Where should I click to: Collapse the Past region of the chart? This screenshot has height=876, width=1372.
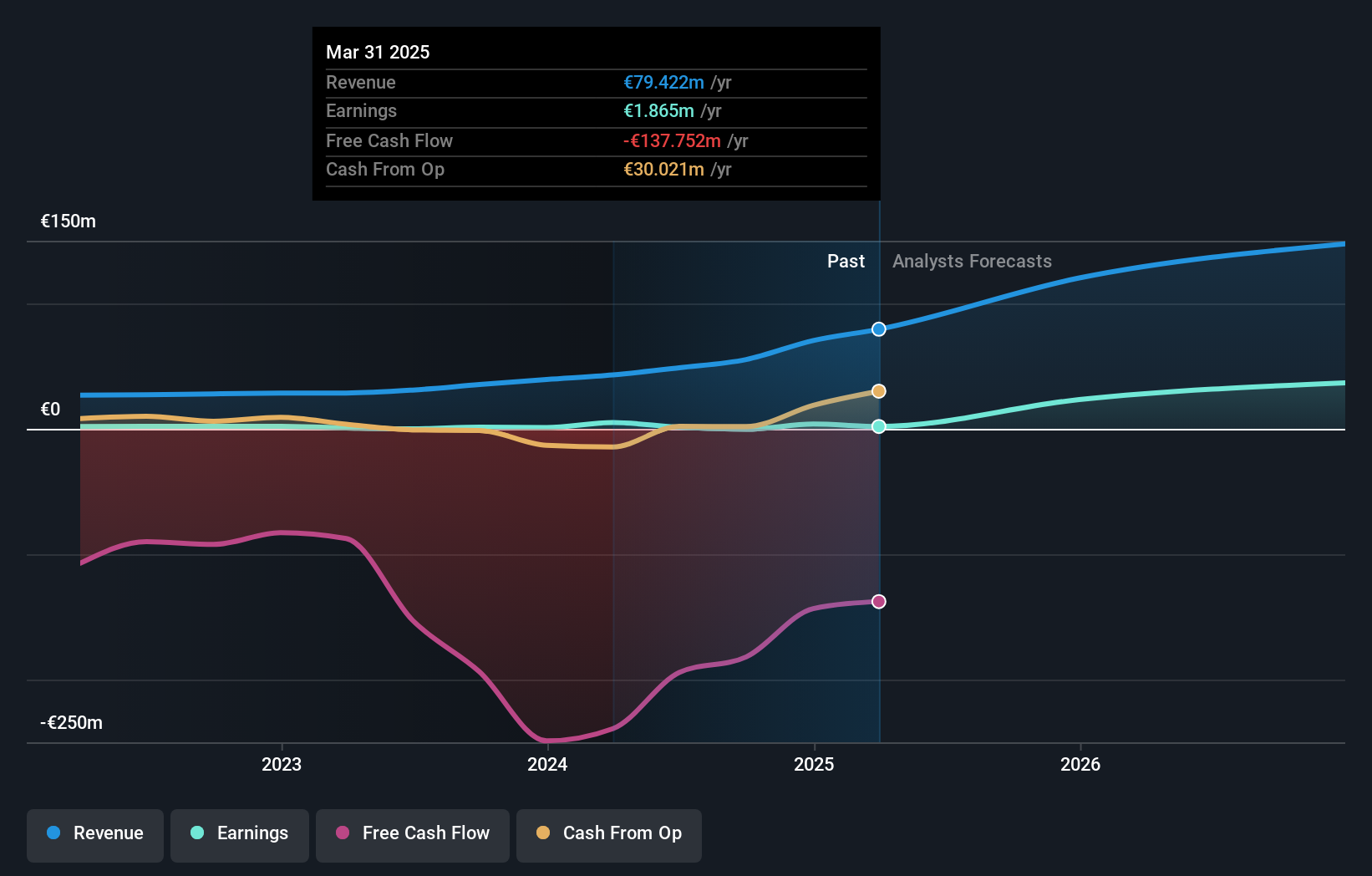846,261
